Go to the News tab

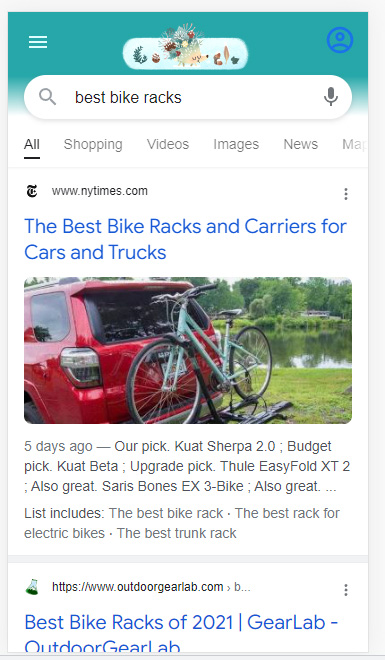tap(300, 144)
